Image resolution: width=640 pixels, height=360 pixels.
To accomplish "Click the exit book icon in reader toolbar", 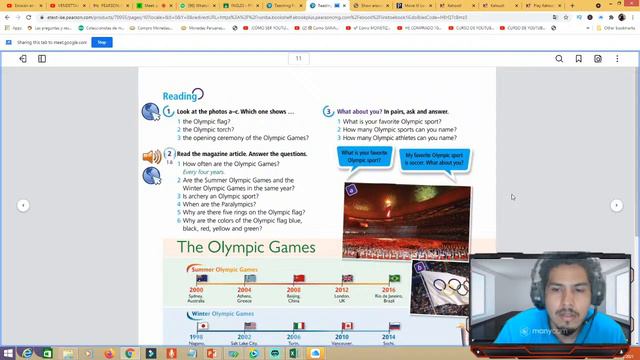I will 23,59.
